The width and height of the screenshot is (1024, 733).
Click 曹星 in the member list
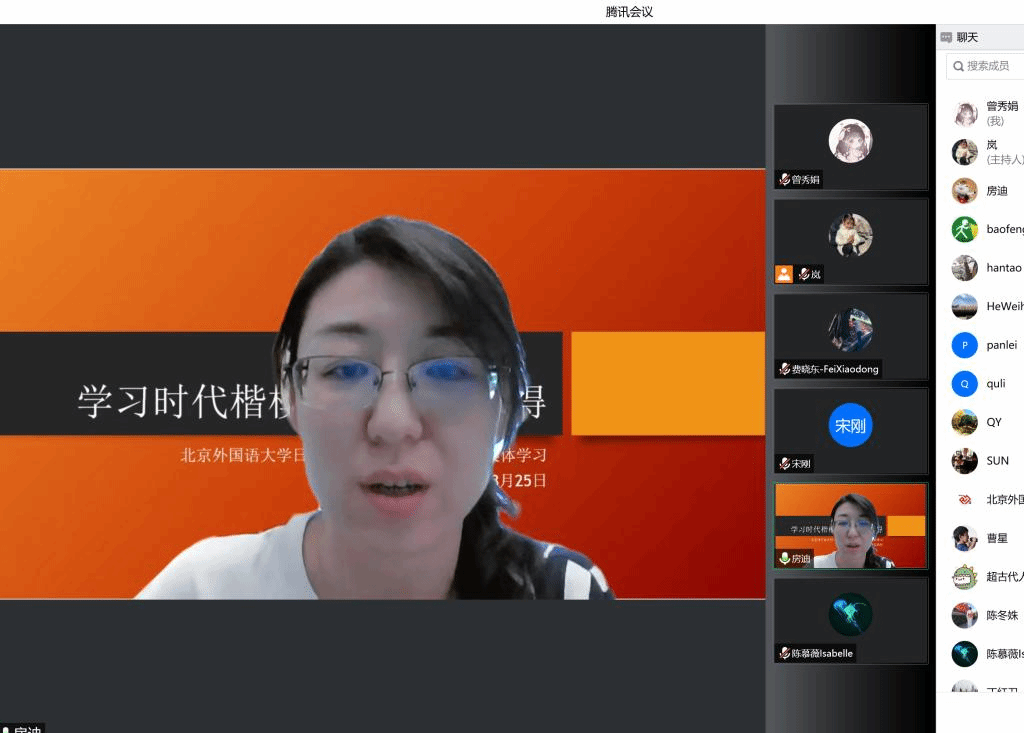pyautogui.click(x=997, y=538)
